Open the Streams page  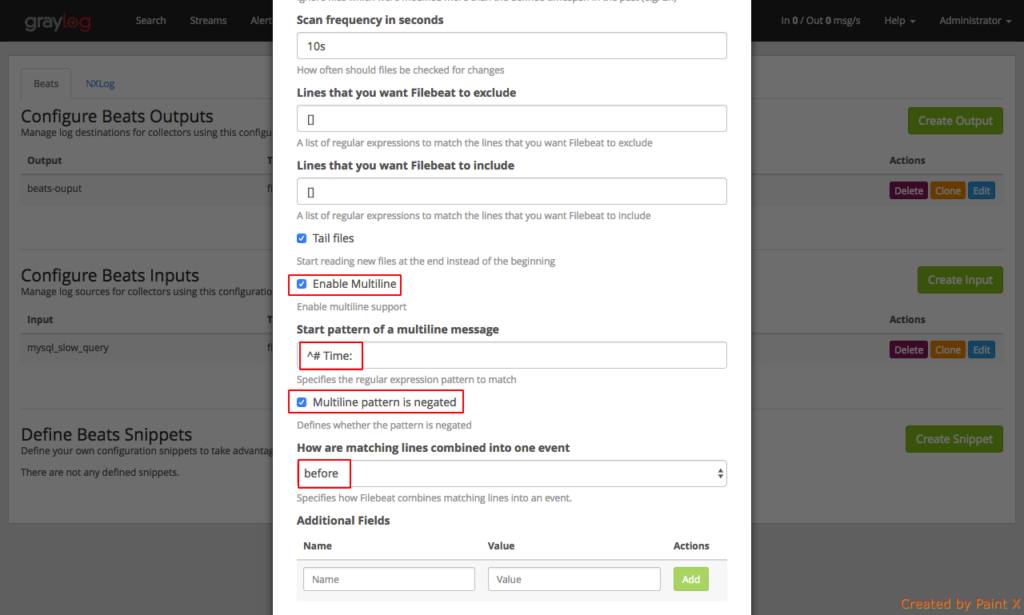pyautogui.click(x=207, y=20)
